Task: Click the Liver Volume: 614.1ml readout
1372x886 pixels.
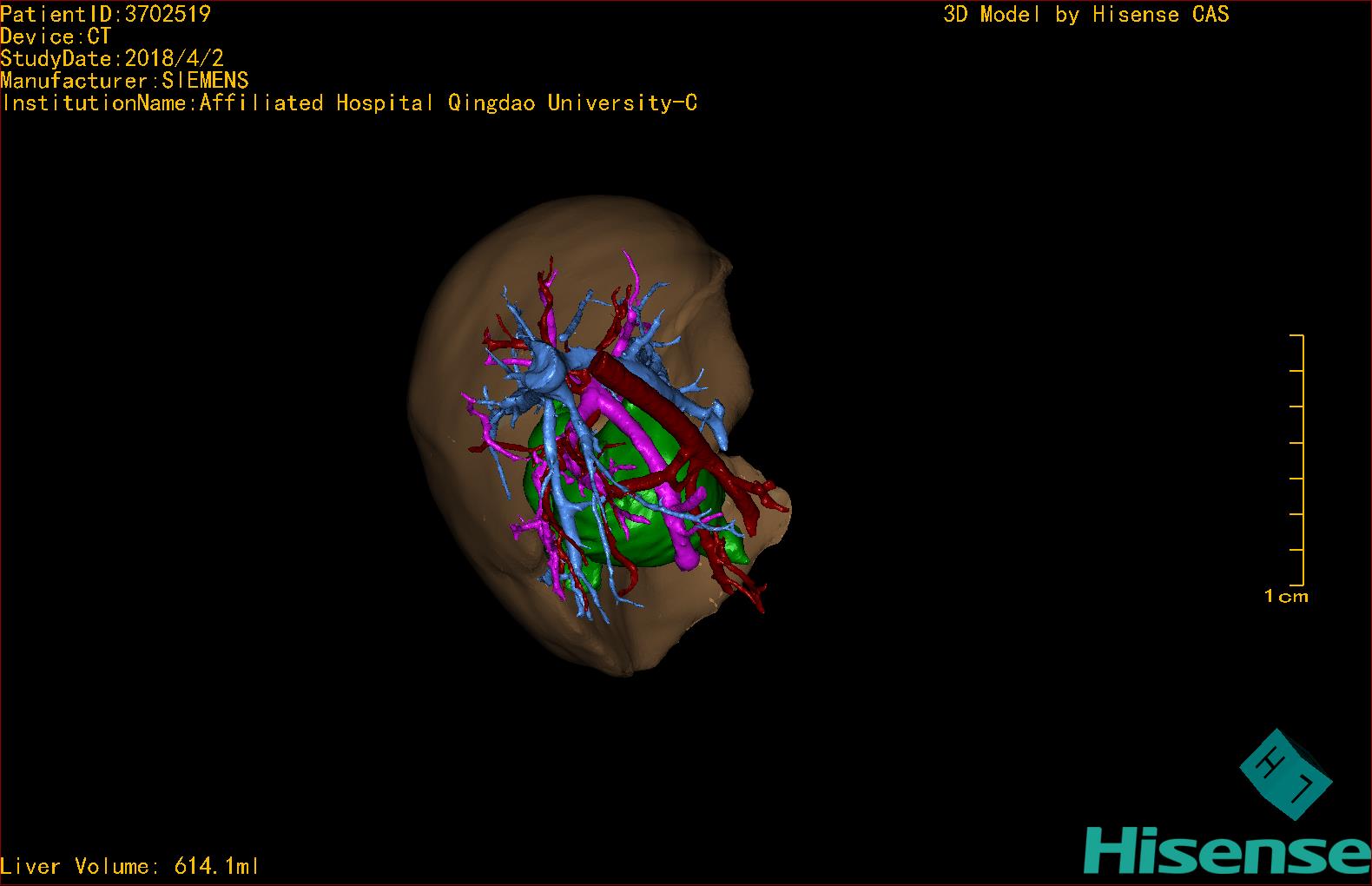Action: (129, 866)
